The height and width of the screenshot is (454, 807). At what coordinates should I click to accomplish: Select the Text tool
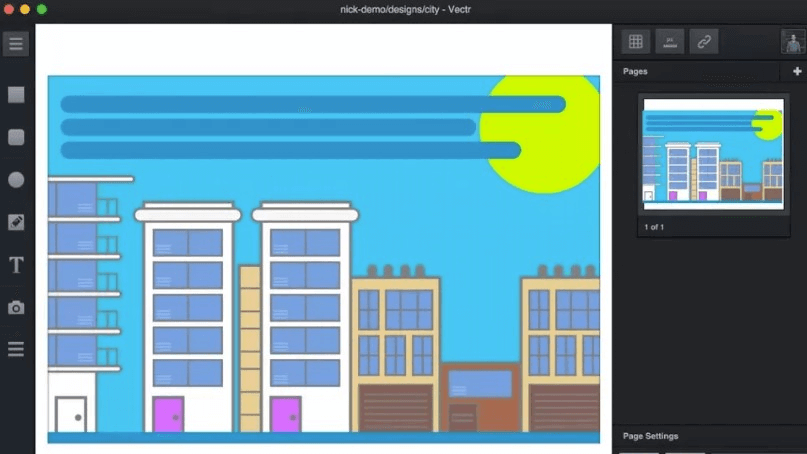[x=16, y=265]
